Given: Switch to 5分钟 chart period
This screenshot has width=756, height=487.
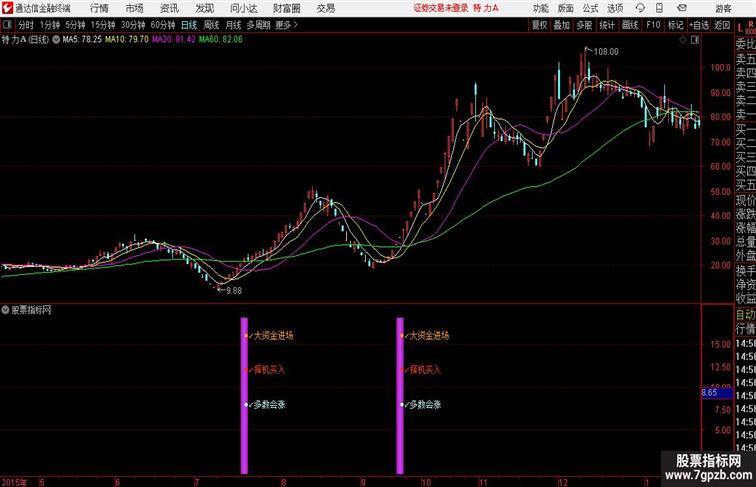Looking at the screenshot, I should coord(75,25).
